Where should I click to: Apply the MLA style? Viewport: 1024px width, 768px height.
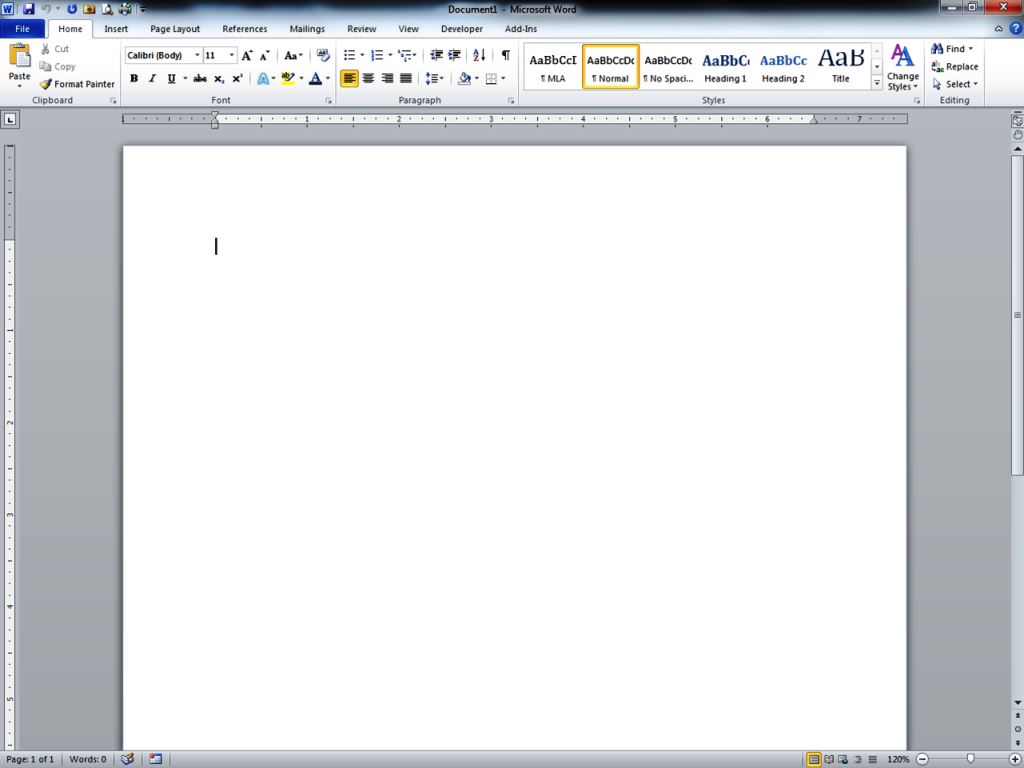(552, 67)
